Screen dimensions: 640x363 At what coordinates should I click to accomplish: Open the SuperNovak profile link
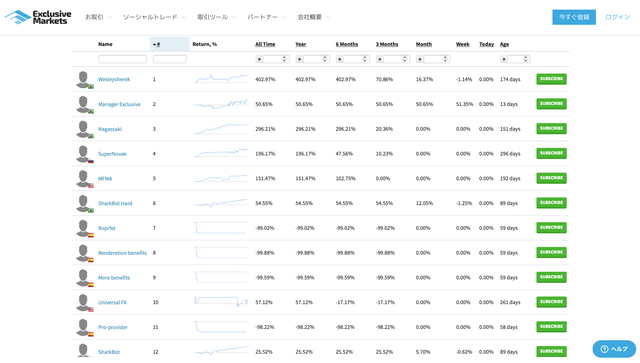coord(112,154)
